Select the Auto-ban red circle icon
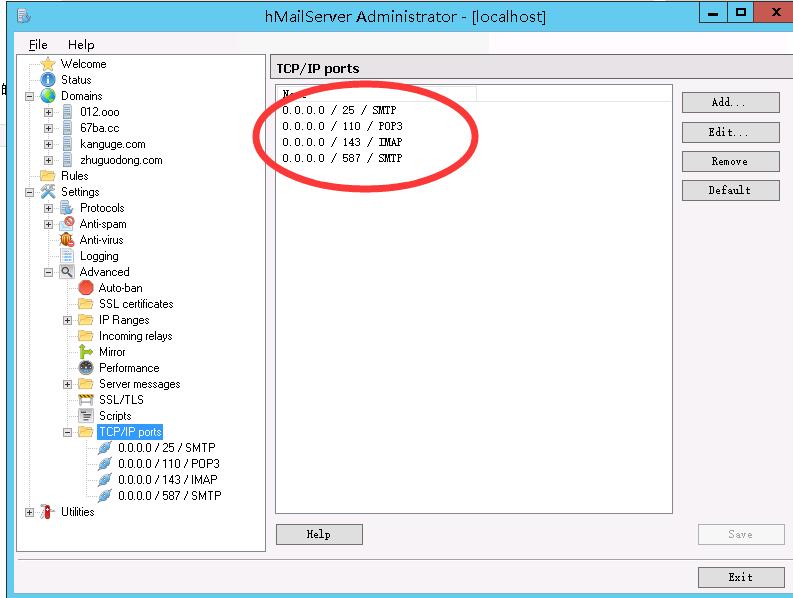This screenshot has height=598, width=793. click(x=86, y=288)
